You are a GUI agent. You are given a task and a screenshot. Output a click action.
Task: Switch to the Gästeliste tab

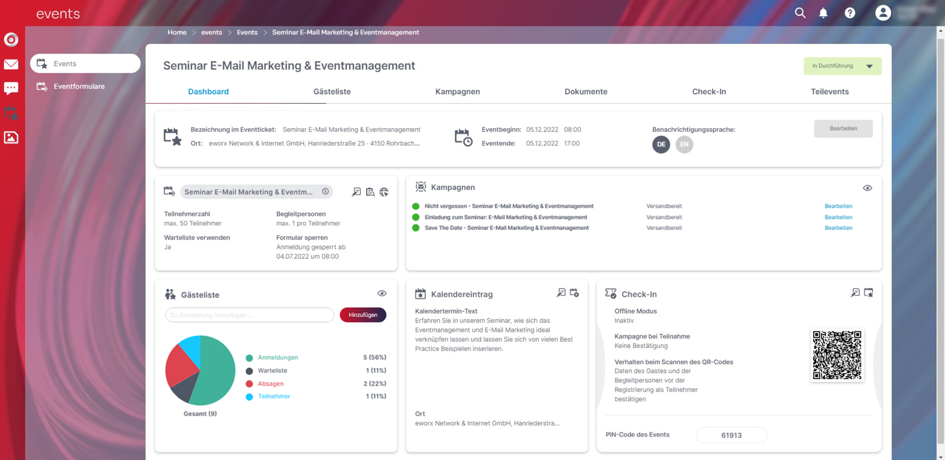coord(332,92)
